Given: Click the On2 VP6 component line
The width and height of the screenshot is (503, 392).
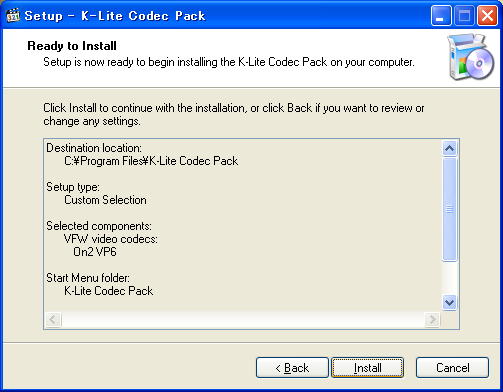Looking at the screenshot, I should [95, 252].
